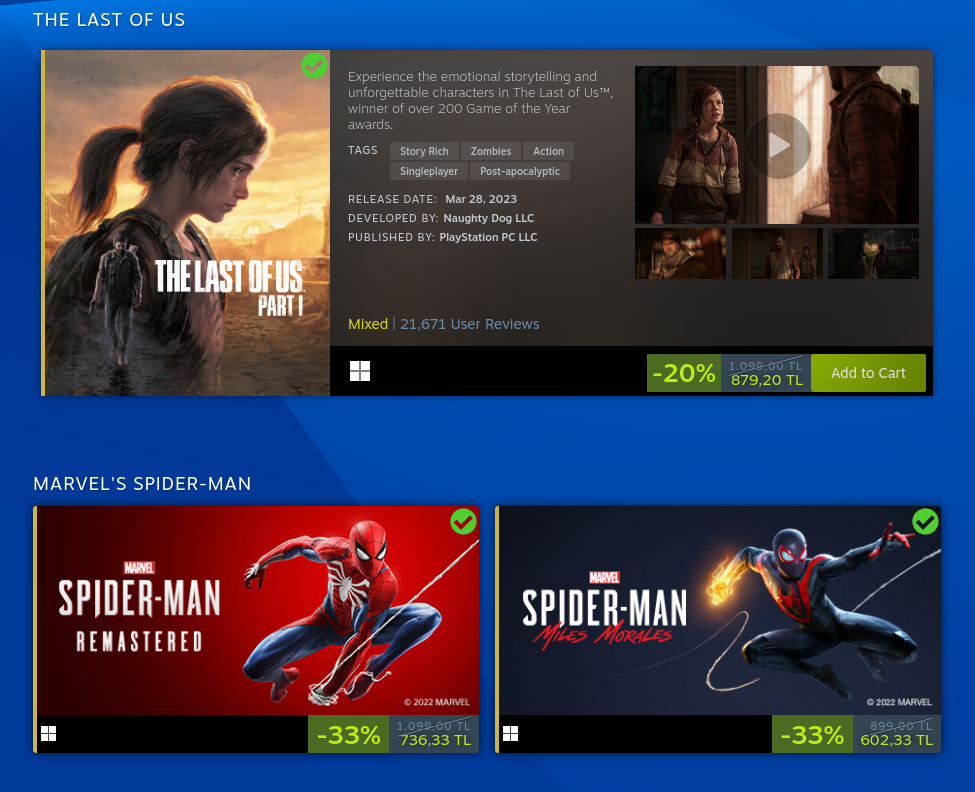Viewport: 975px width, 792px height.
Task: Open Spider-Man Remastered game capsule
Action: [x=258, y=610]
